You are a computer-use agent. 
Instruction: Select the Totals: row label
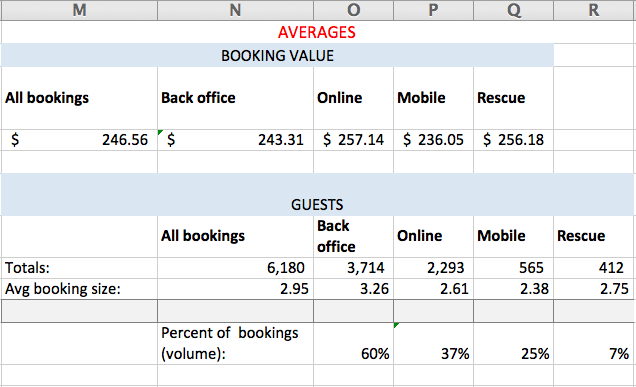point(79,268)
